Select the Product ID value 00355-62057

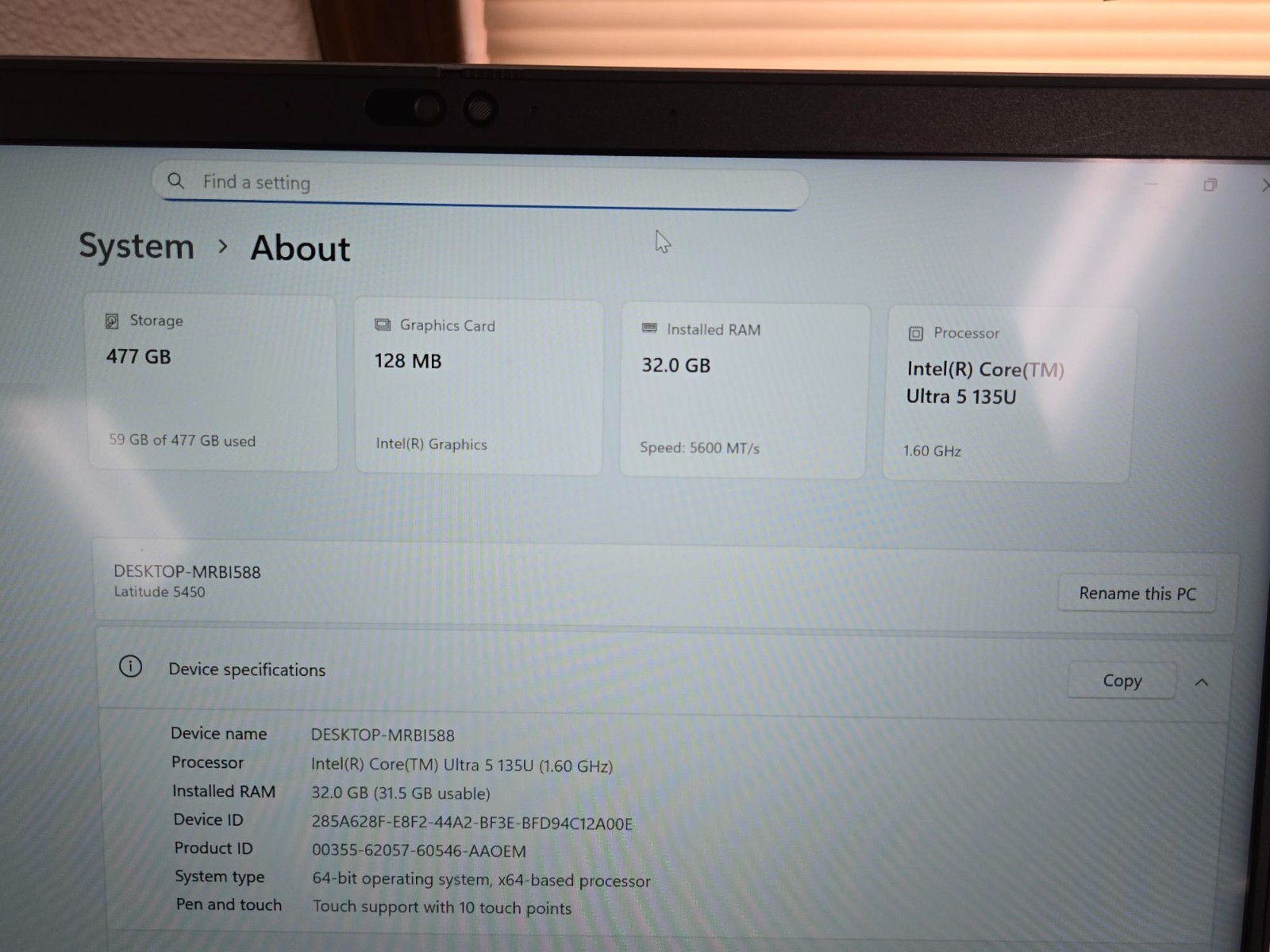click(419, 851)
